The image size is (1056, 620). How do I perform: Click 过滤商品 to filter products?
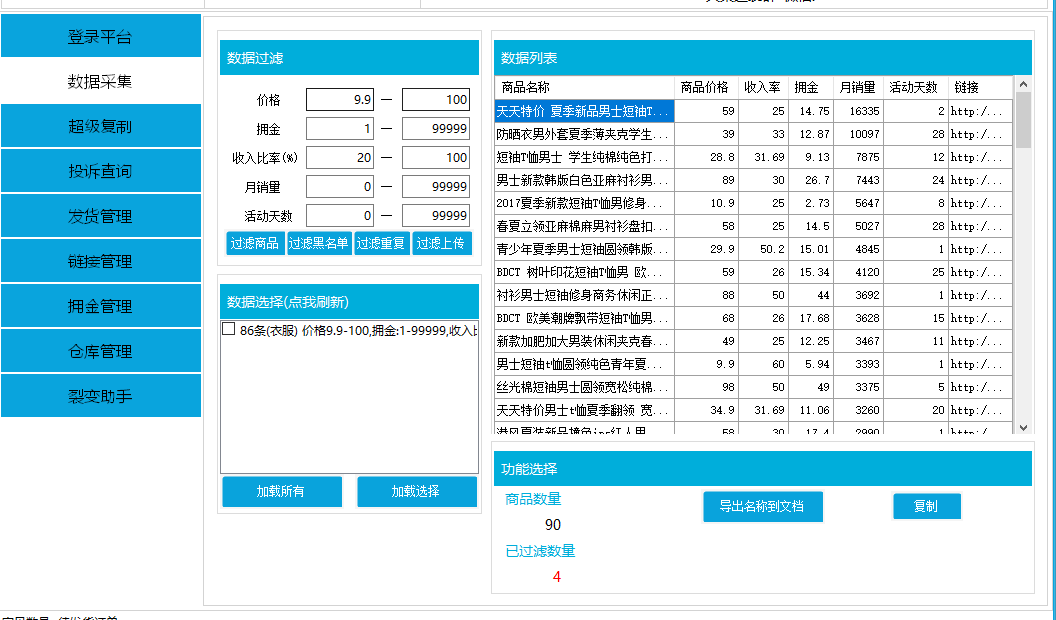pyautogui.click(x=254, y=243)
